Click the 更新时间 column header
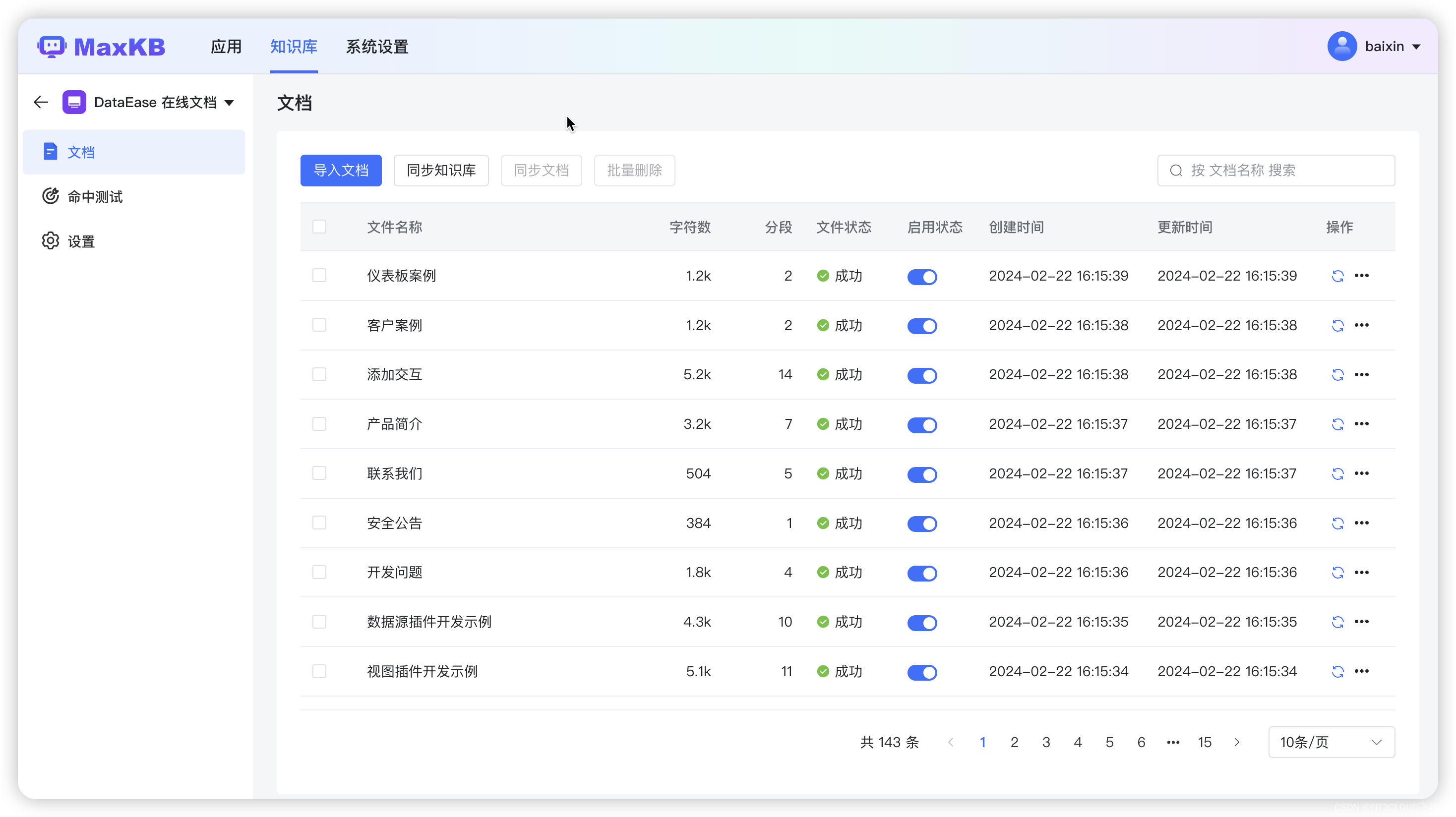The height and width of the screenshot is (817, 1456). 1185,227
